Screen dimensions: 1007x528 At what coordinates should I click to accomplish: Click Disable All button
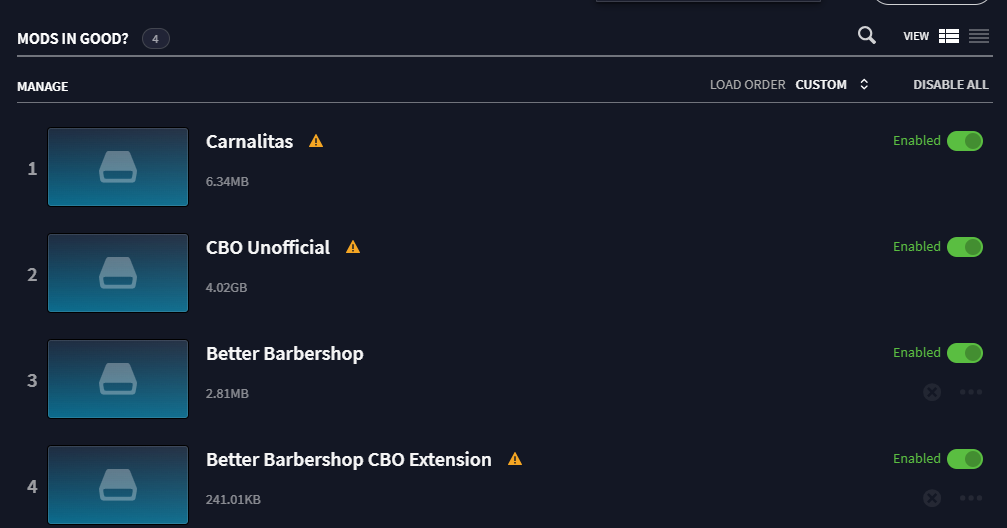click(x=950, y=85)
